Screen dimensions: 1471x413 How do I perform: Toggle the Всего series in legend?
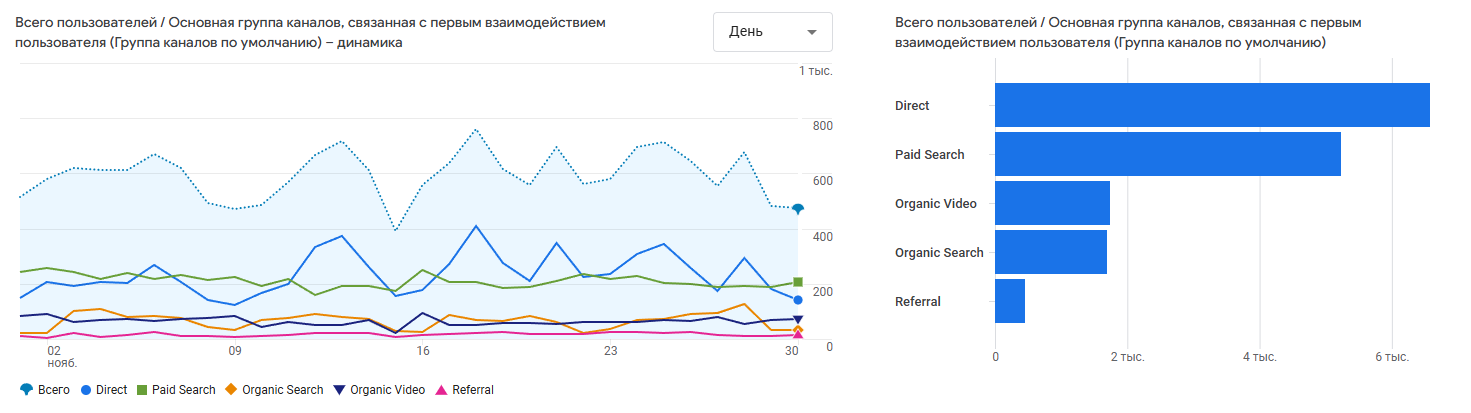tap(46, 390)
